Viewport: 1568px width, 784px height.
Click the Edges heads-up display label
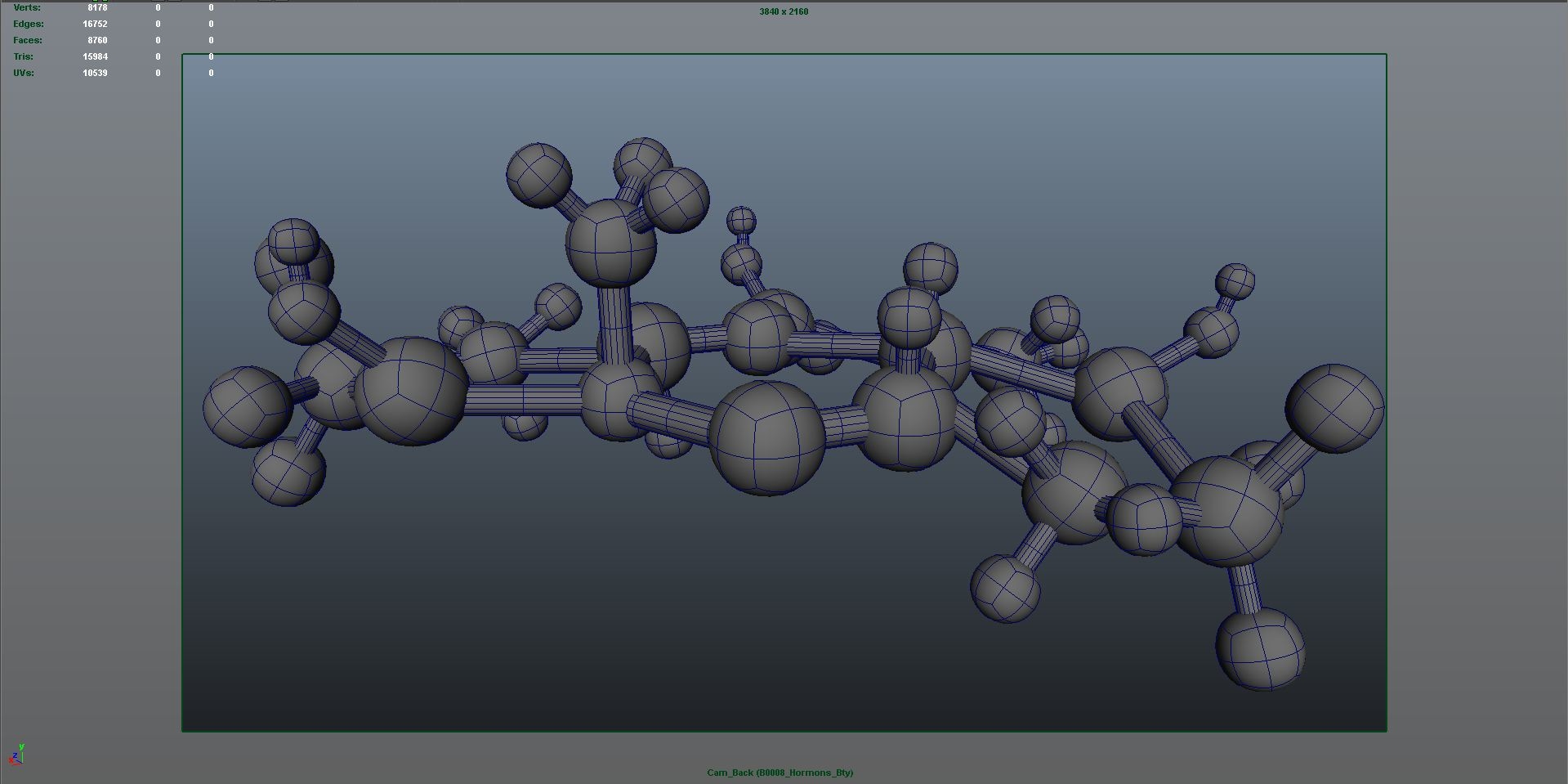point(28,24)
